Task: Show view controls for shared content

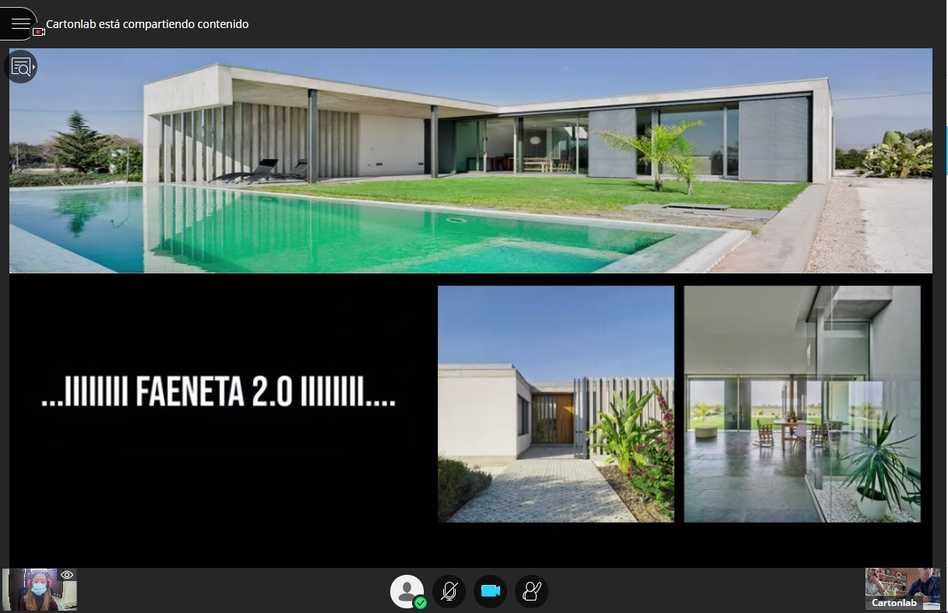Action: (x=21, y=67)
